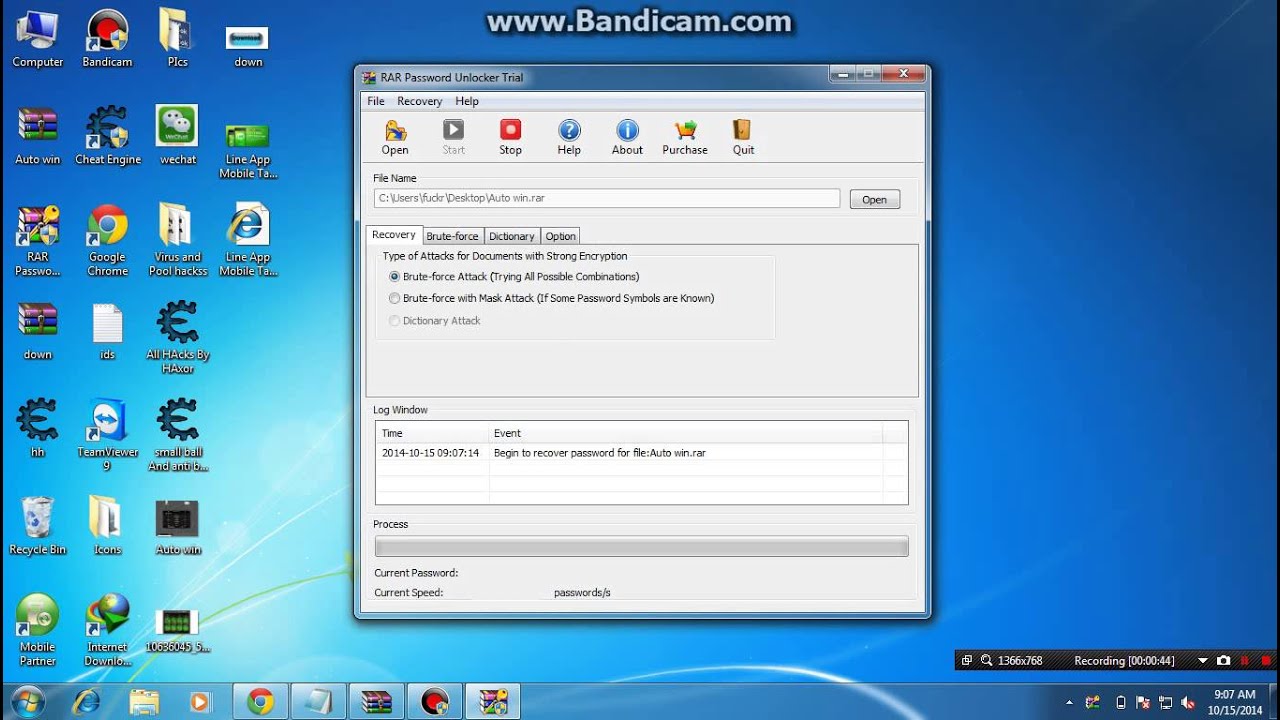
Task: Select the Computer desktop icon
Action: tap(38, 39)
